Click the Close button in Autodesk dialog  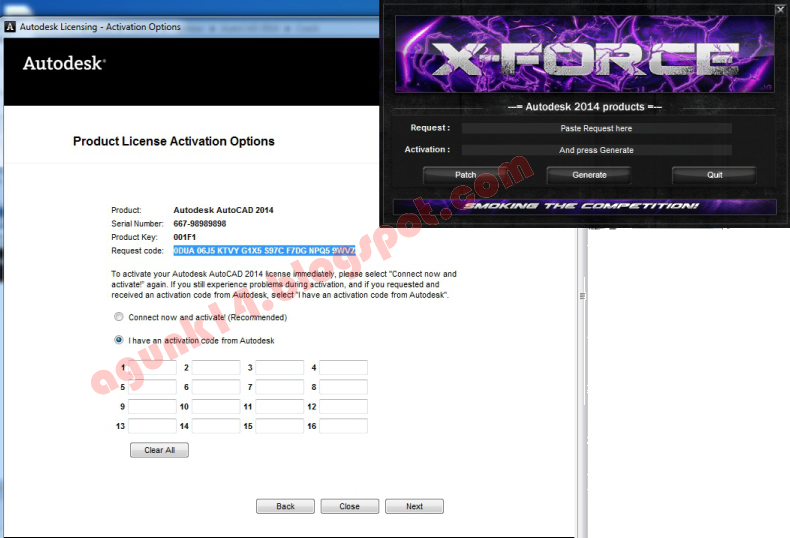point(350,506)
